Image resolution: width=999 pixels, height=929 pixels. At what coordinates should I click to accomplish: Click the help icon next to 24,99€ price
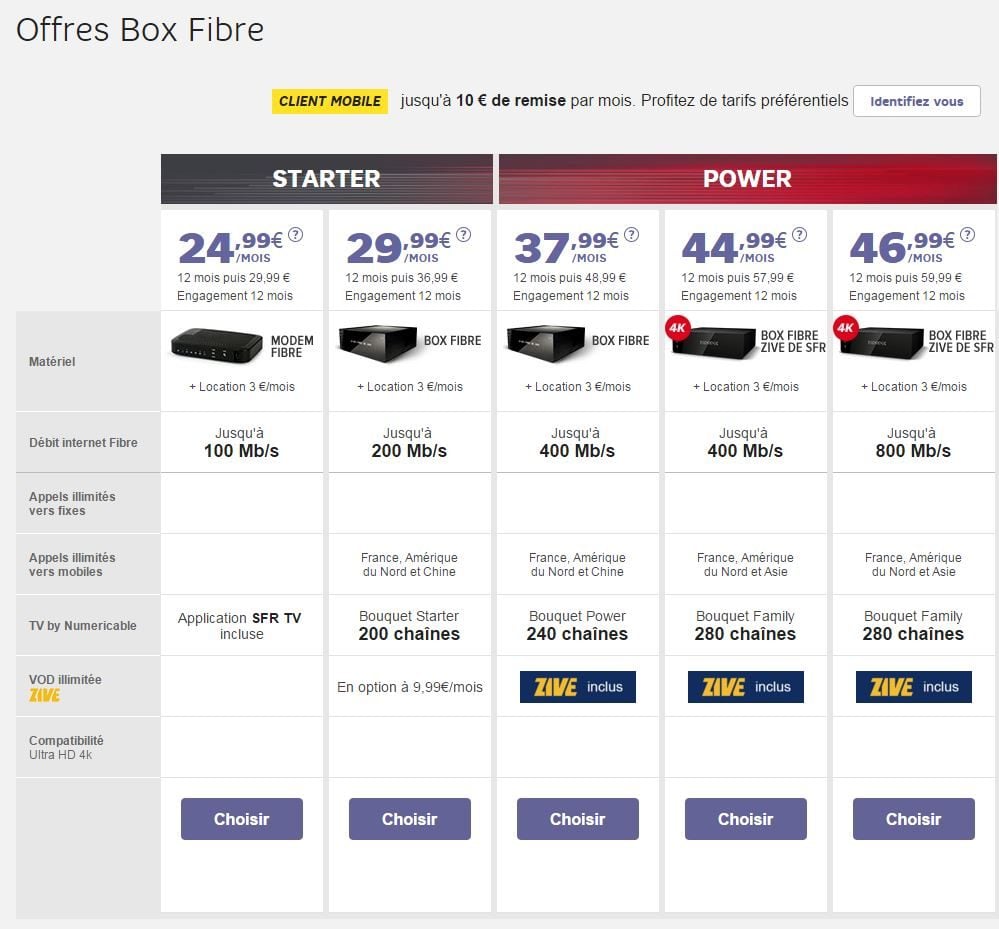295,235
